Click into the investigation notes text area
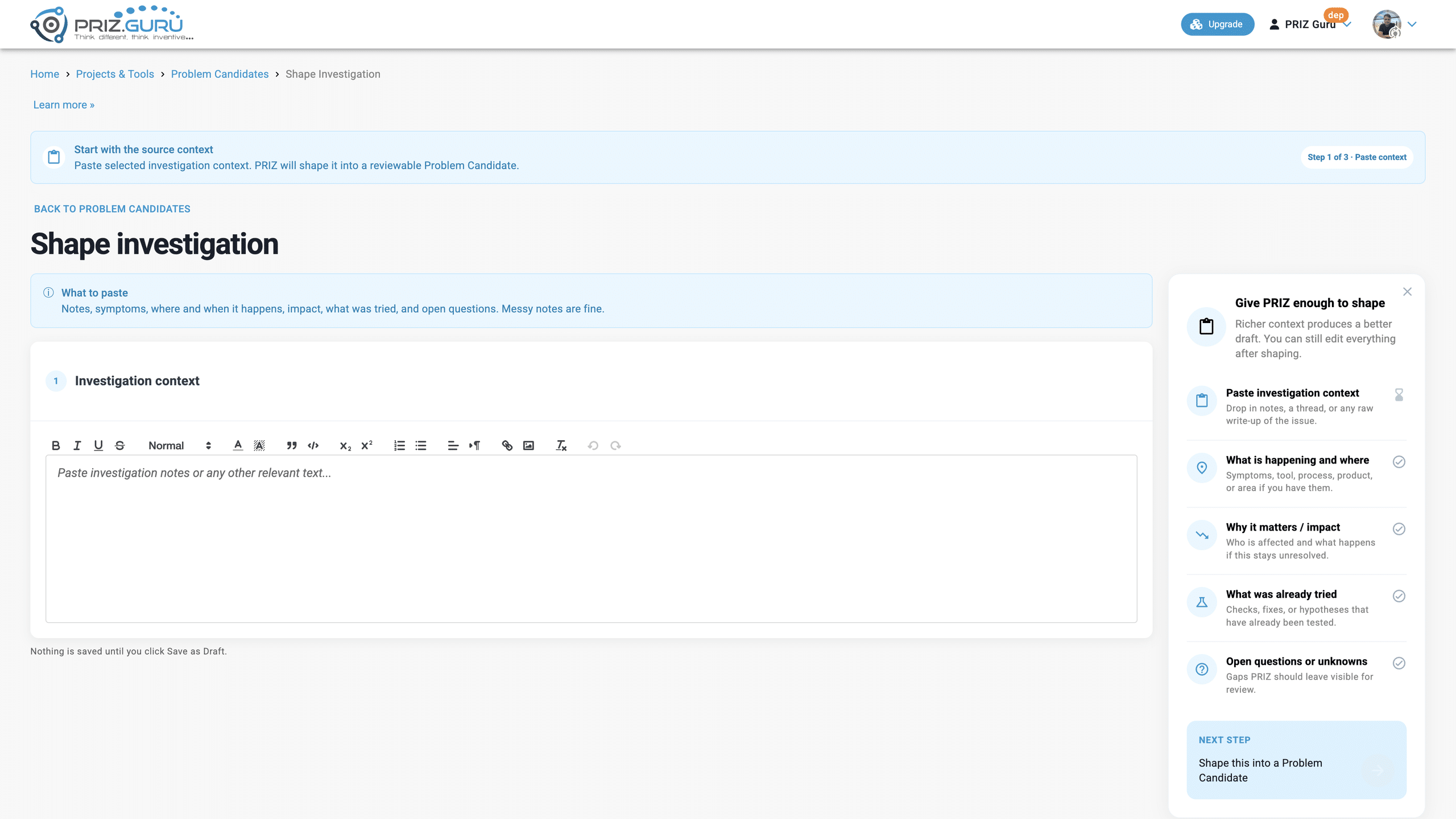Screen dimensions: 1456x819 [x=591, y=538]
